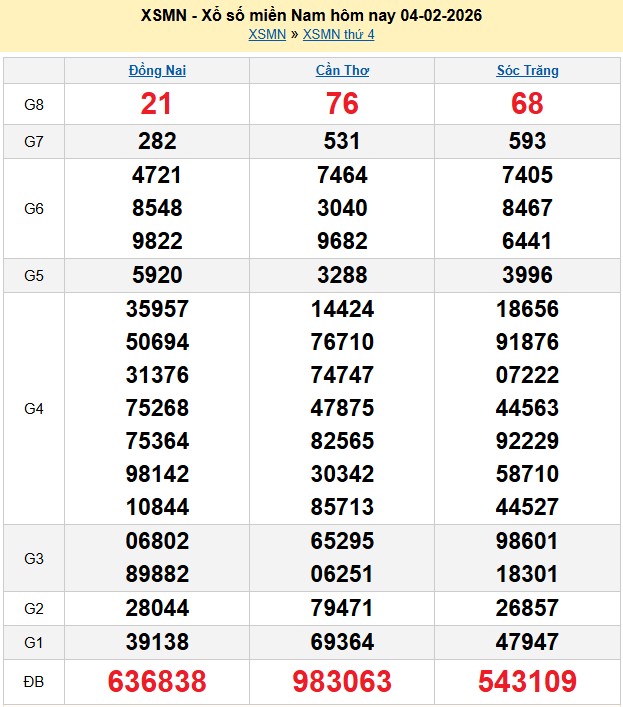Click the Đồng Nai column header link
The width and height of the screenshot is (623, 707).
pyautogui.click(x=157, y=70)
